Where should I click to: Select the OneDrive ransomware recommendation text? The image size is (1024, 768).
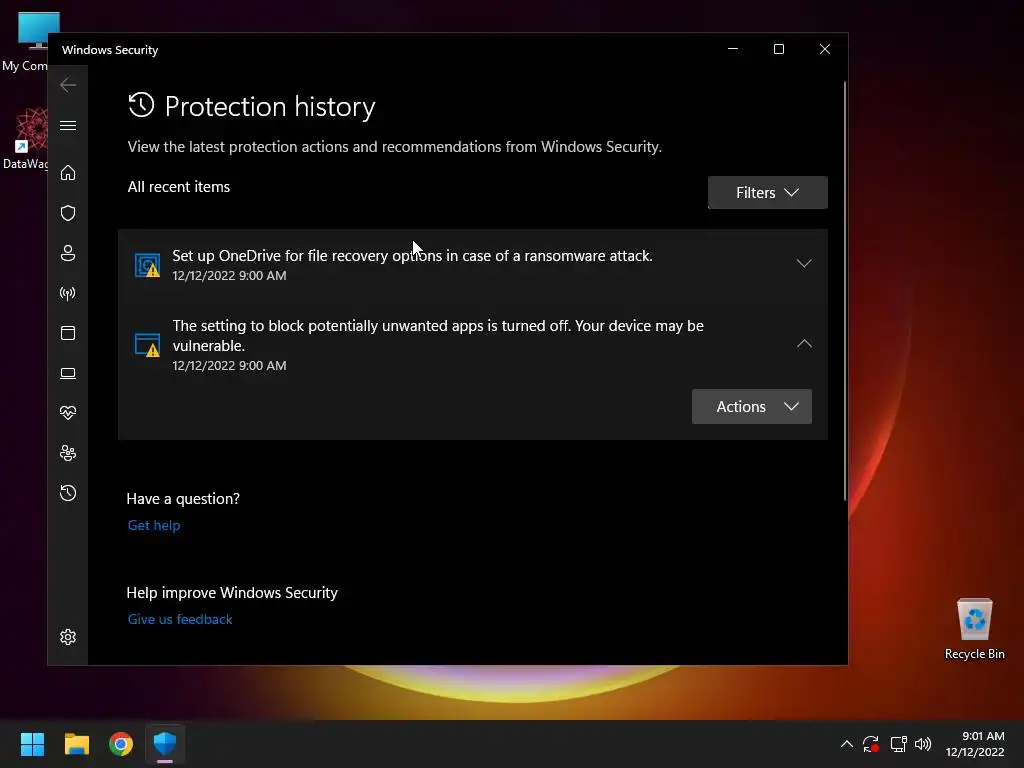click(412, 256)
